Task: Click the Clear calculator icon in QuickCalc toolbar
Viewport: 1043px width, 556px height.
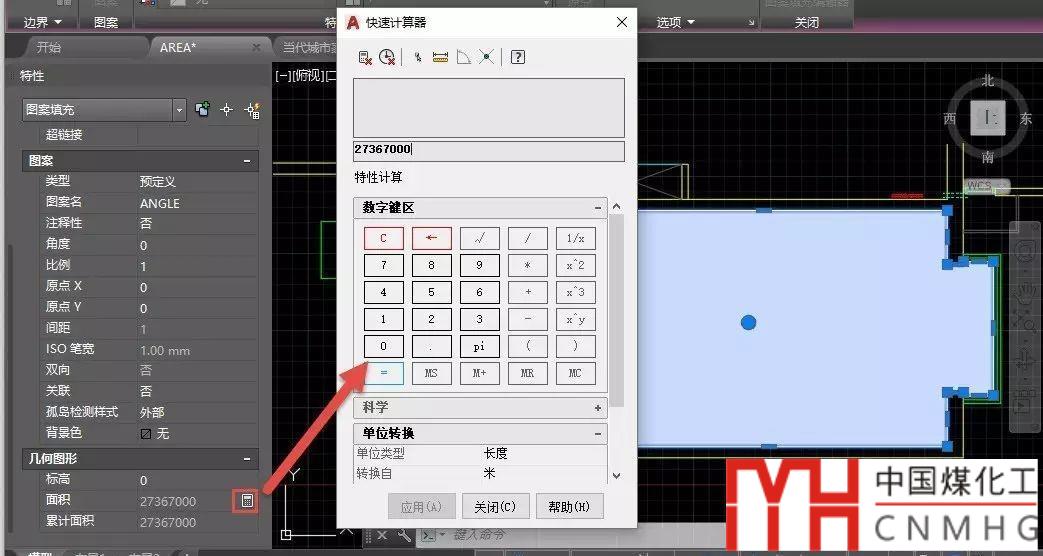Action: click(x=365, y=58)
